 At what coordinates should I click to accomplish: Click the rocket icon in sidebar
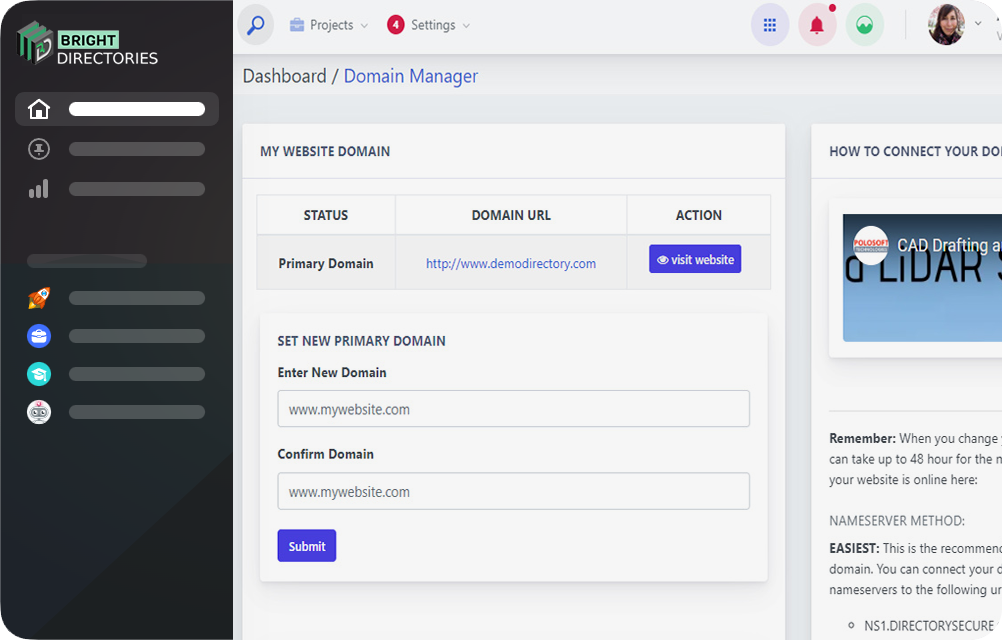(39, 298)
